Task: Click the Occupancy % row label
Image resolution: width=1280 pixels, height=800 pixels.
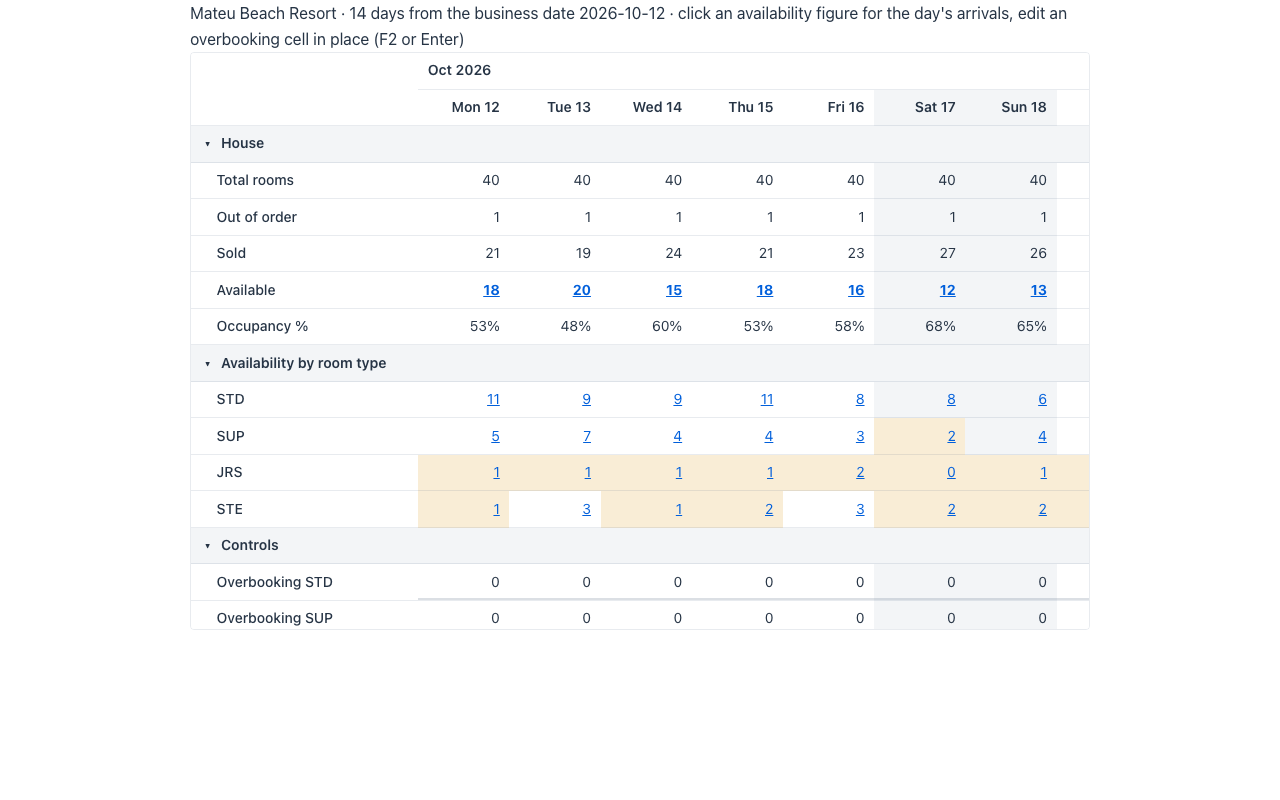Action: (x=262, y=326)
